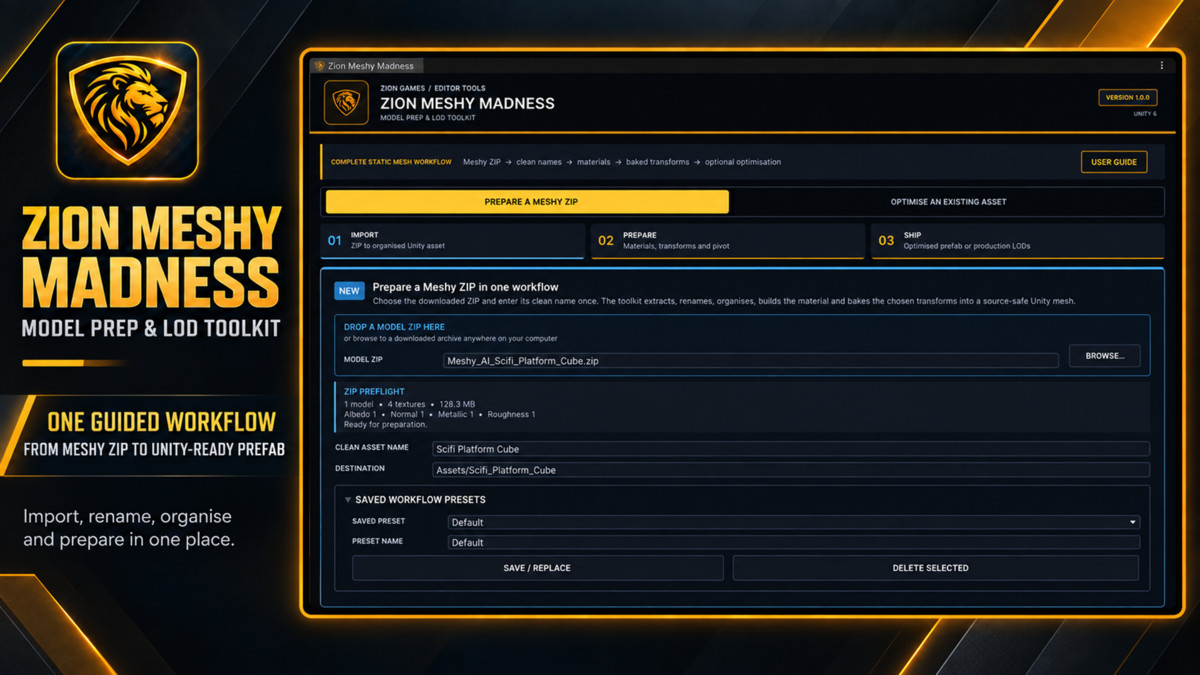Open the User Guide

1114,162
